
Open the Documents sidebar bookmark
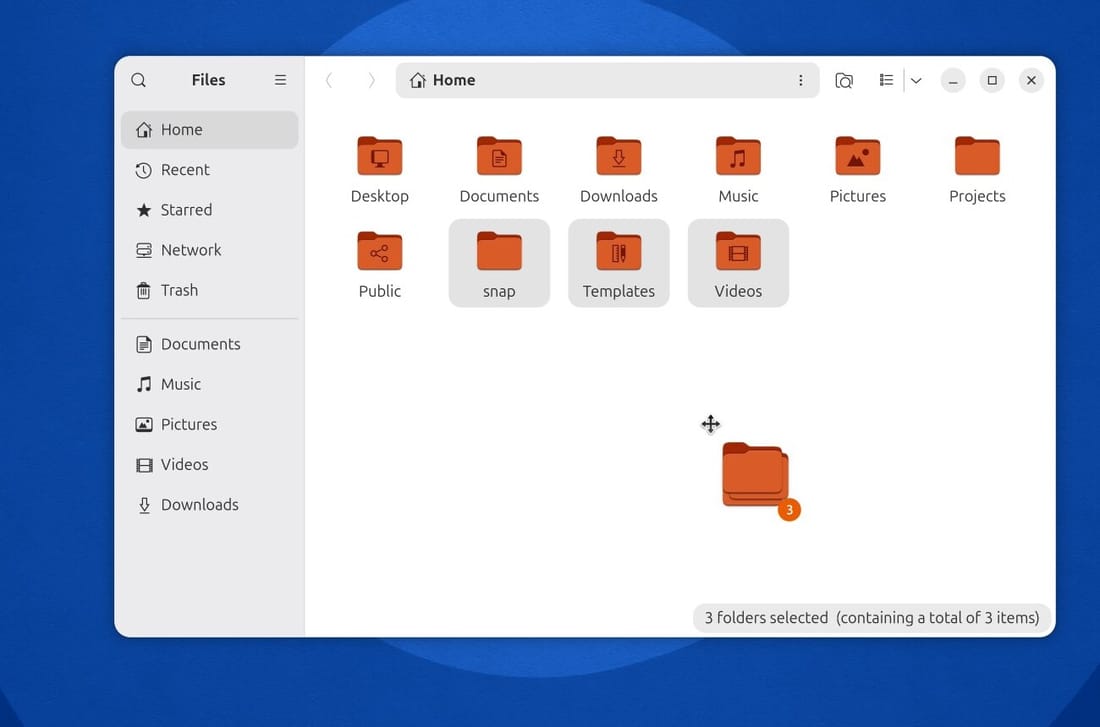pyautogui.click(x=209, y=344)
